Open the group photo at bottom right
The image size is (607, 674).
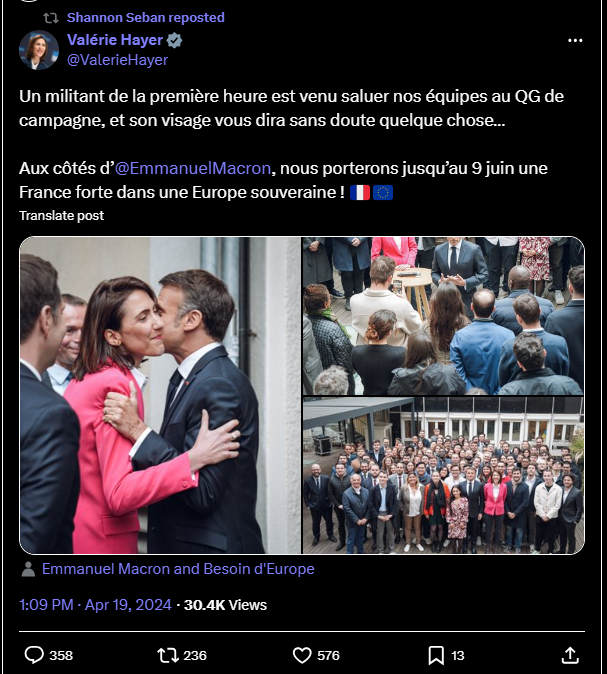point(443,475)
